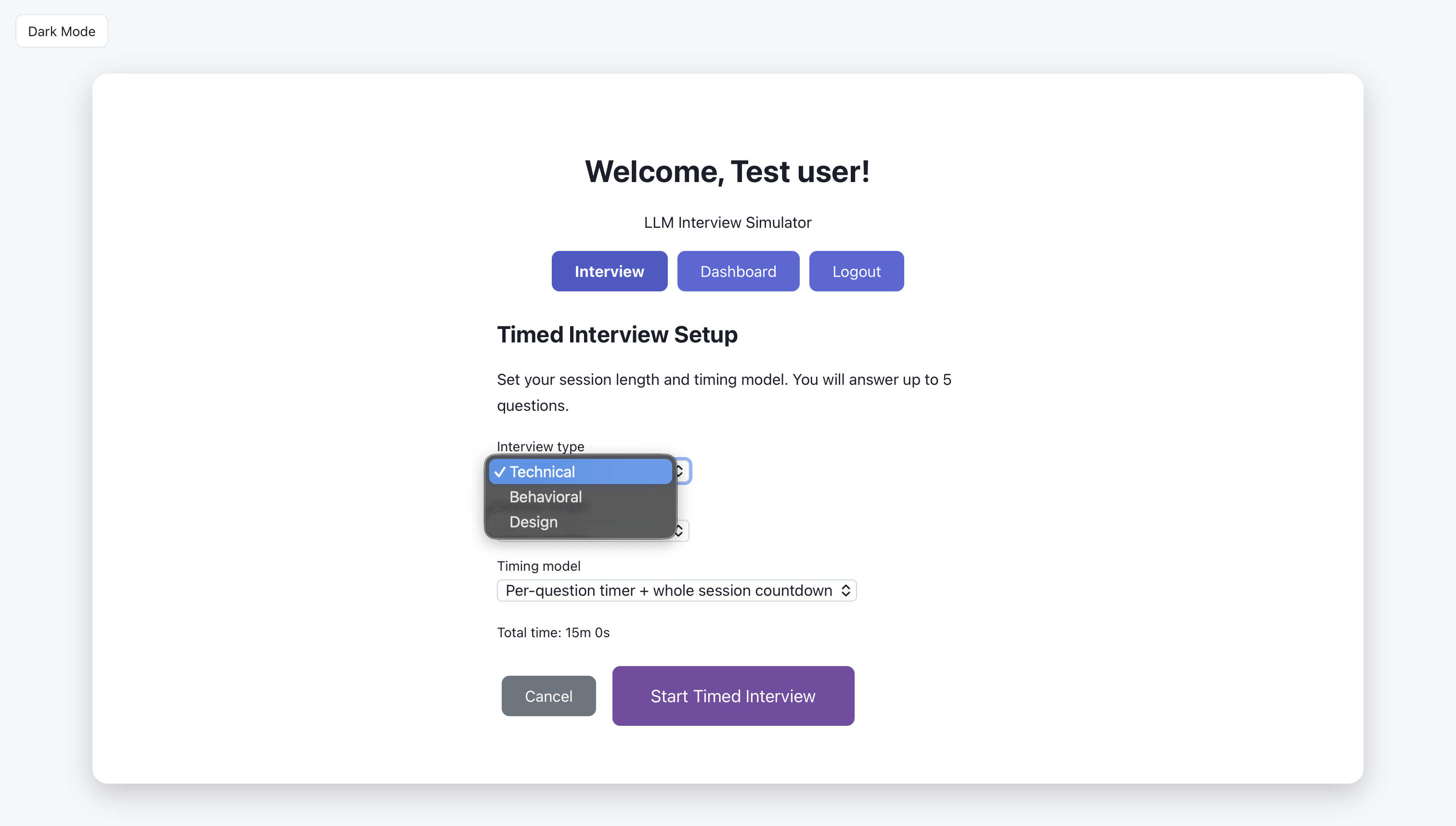This screenshot has height=826, width=1456.
Task: Choose Behavioral from the open dropdown list
Action: (x=545, y=497)
